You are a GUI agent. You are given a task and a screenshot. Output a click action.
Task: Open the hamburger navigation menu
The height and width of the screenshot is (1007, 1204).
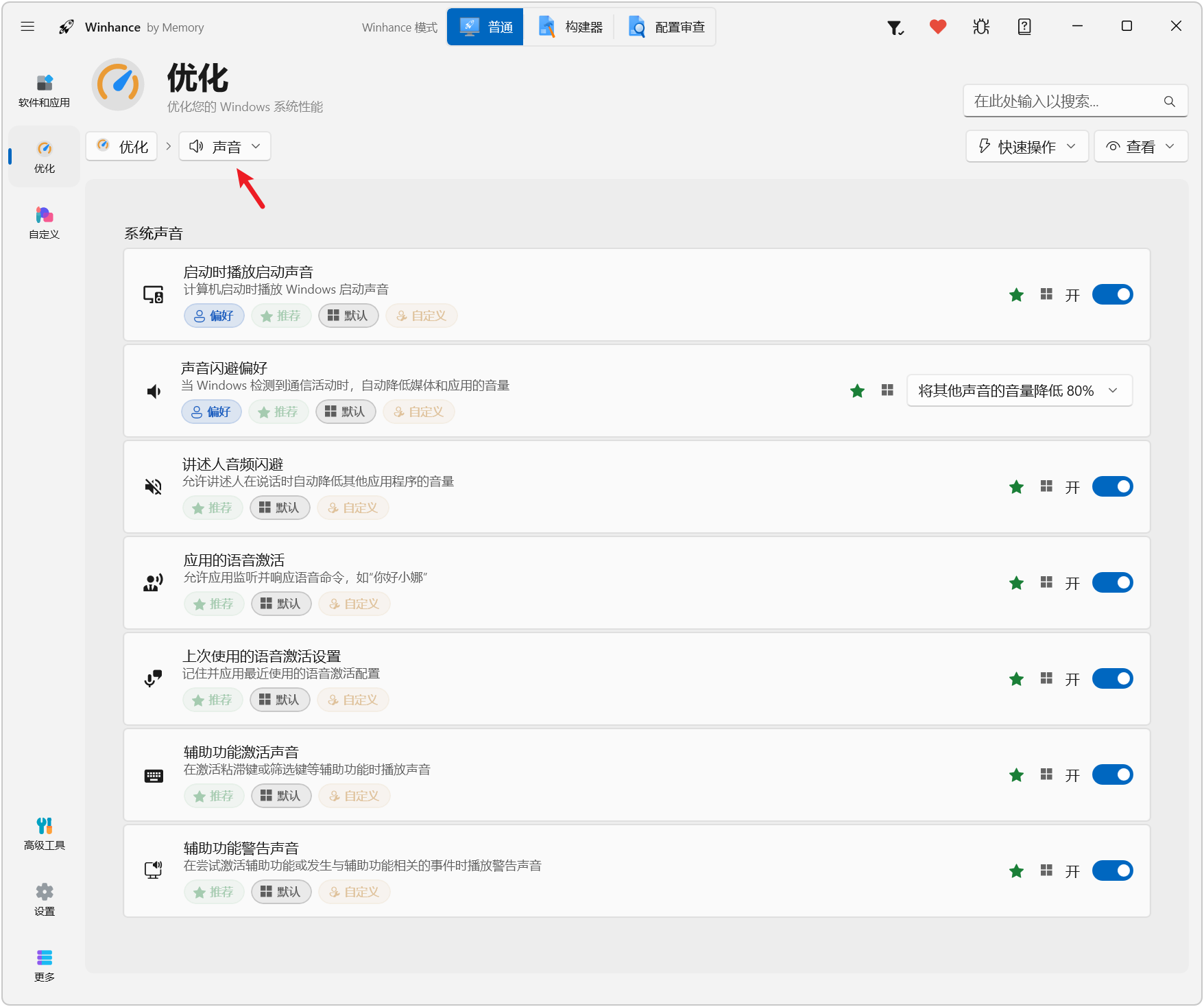[x=27, y=27]
